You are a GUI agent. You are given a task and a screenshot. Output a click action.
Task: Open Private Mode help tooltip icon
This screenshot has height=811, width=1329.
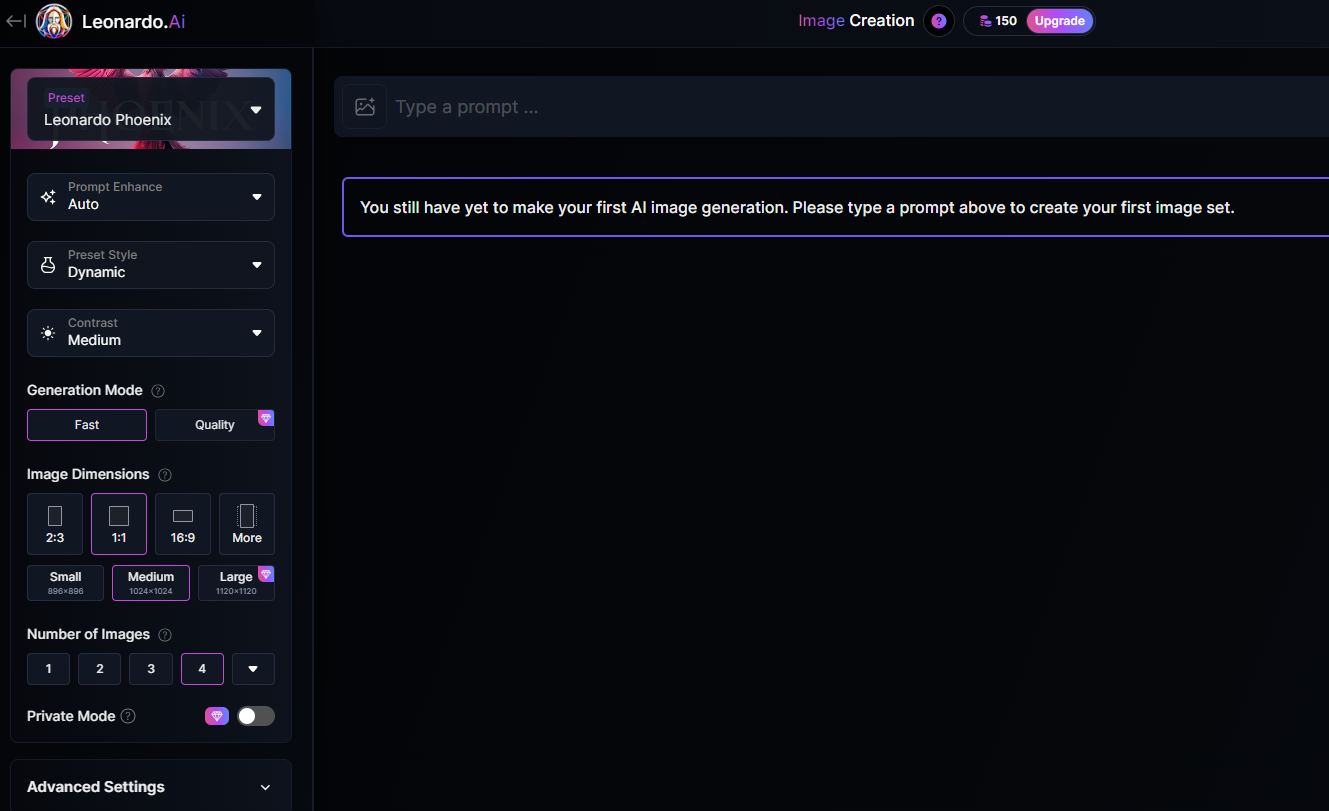(128, 716)
